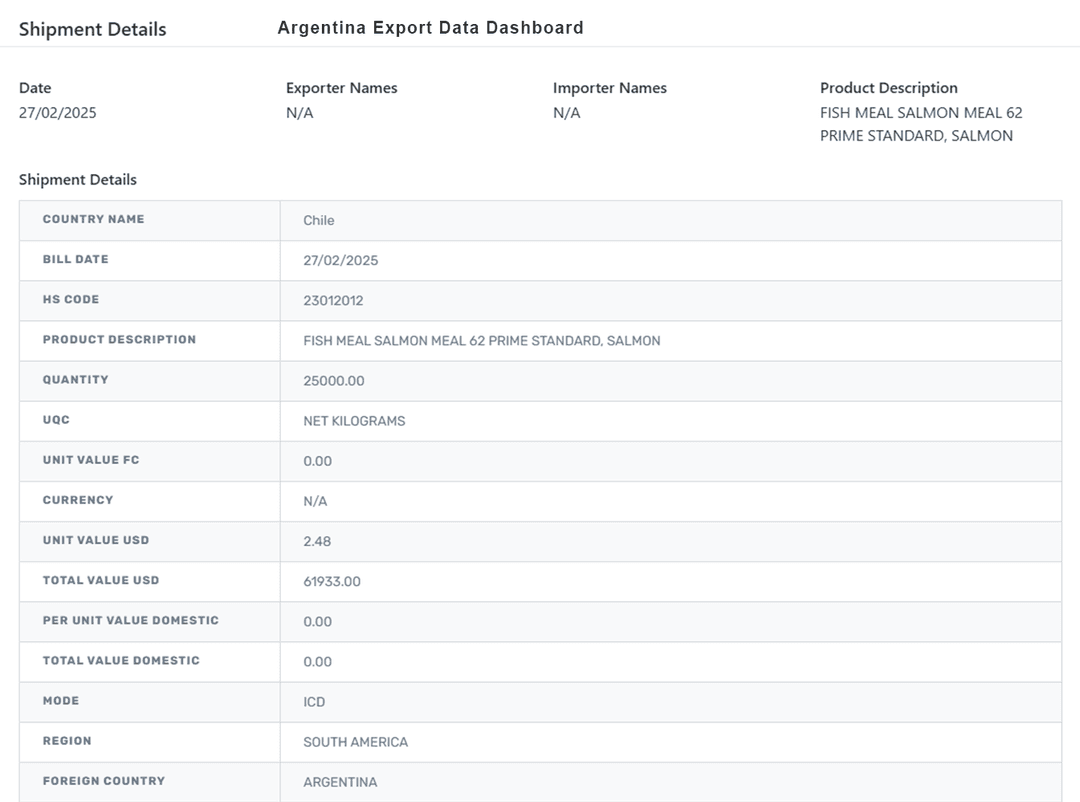Select the Mode value ICD

click(314, 702)
